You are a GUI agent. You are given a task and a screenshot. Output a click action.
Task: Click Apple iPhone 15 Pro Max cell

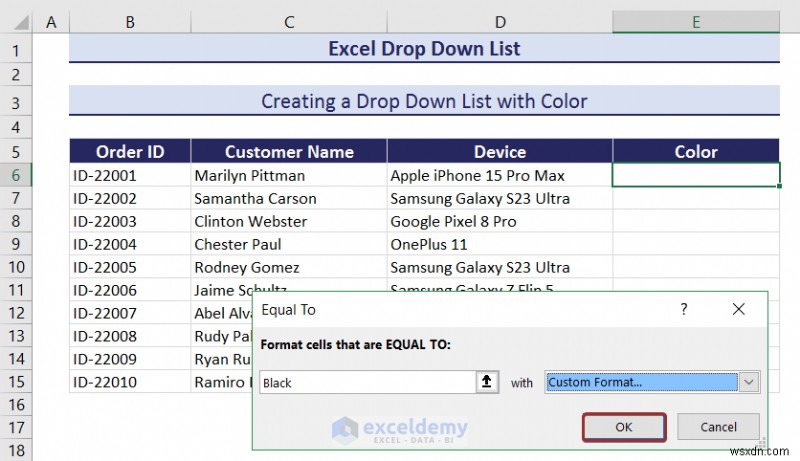[500, 175]
